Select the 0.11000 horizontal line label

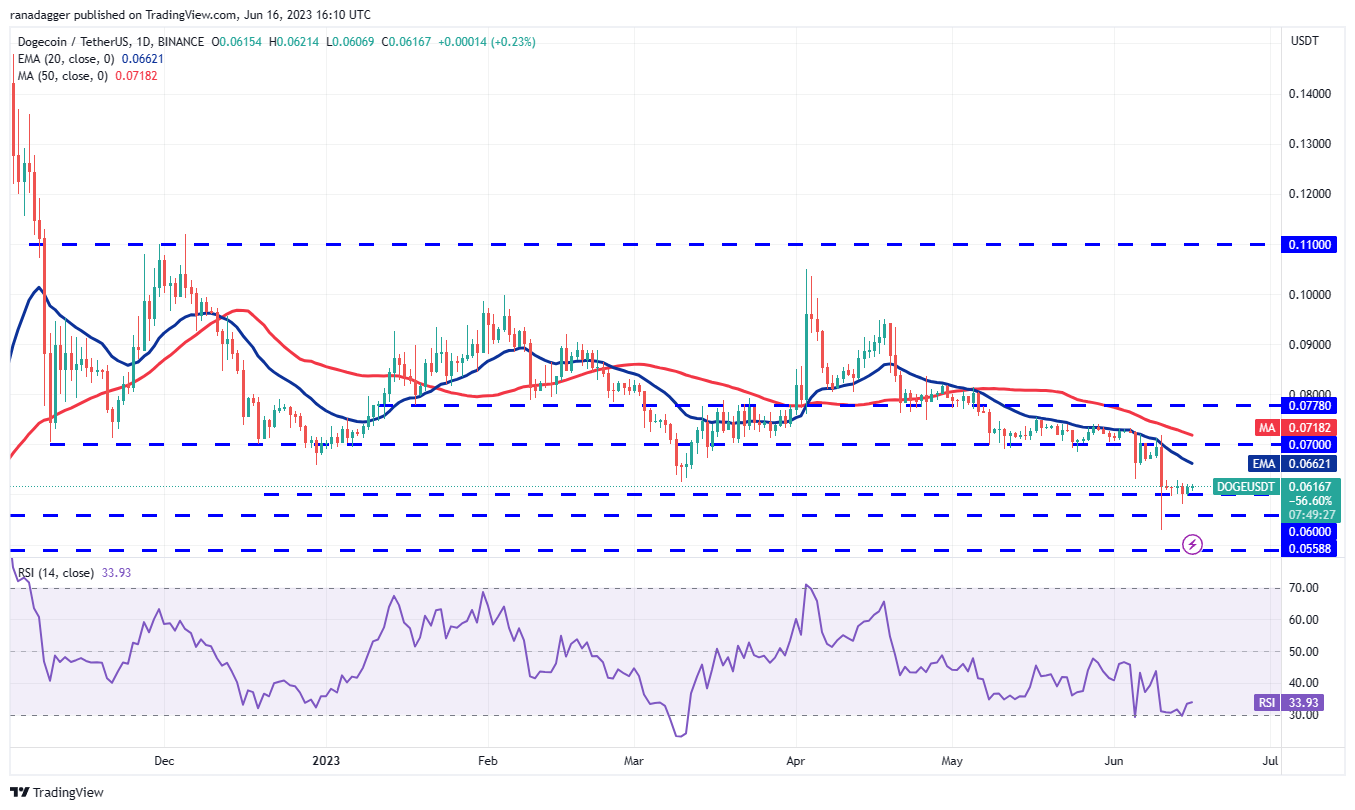coord(1309,244)
